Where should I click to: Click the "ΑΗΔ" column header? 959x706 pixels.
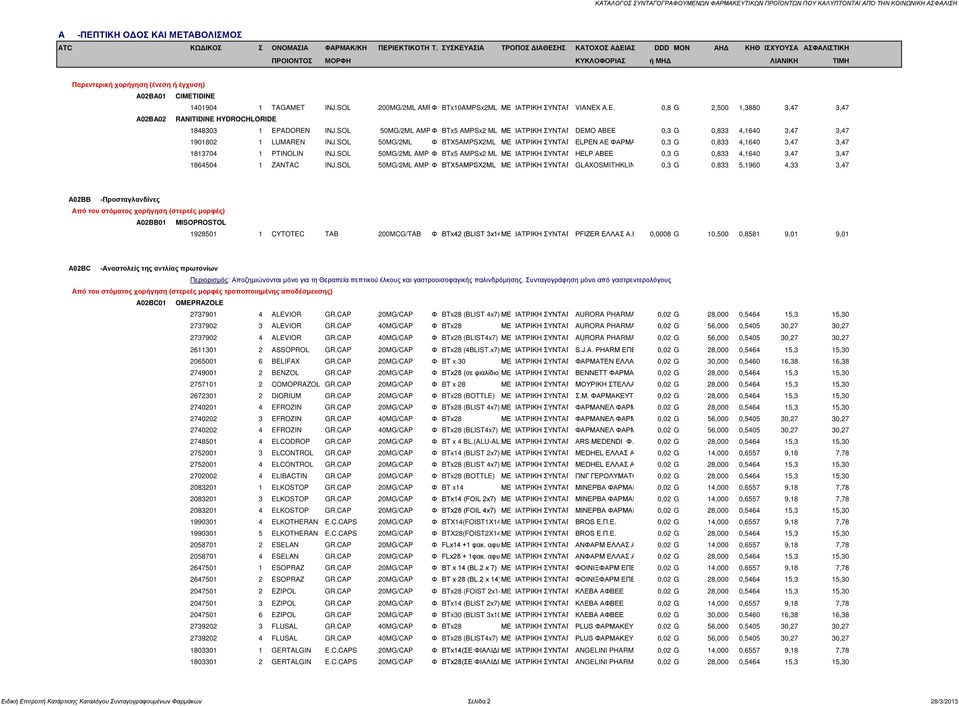721,48
